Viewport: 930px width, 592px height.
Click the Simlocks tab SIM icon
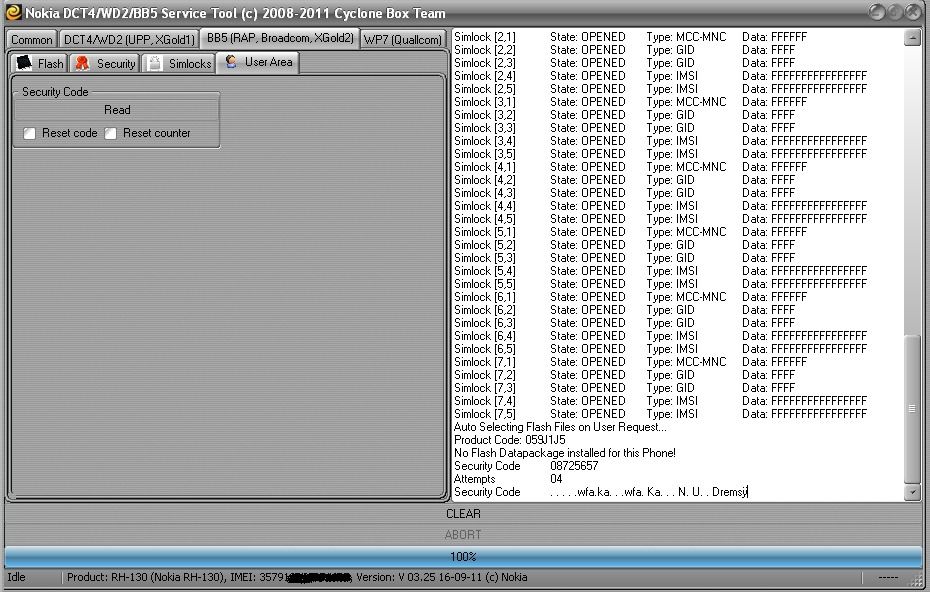pyautogui.click(x=154, y=63)
